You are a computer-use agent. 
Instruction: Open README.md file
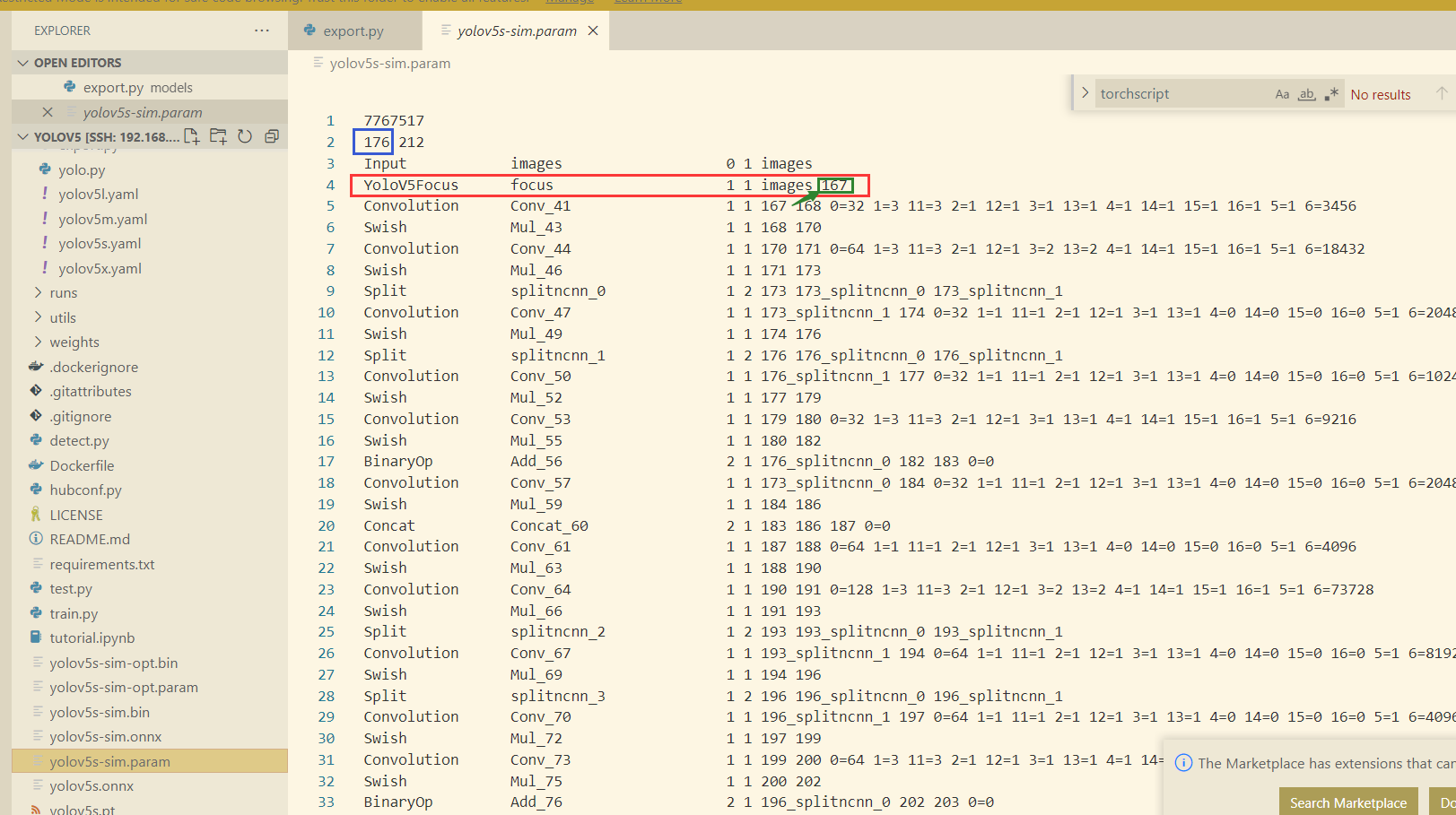(x=90, y=539)
